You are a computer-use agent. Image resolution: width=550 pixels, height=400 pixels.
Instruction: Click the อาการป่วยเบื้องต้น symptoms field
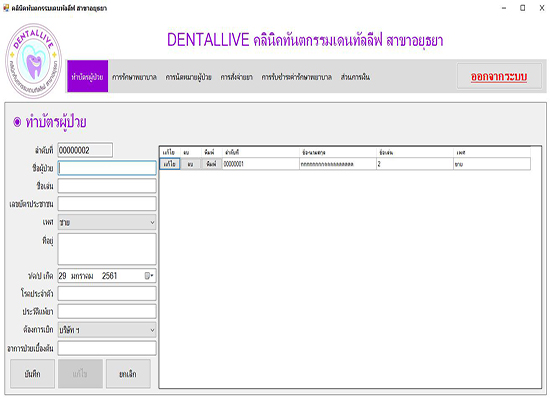point(107,348)
